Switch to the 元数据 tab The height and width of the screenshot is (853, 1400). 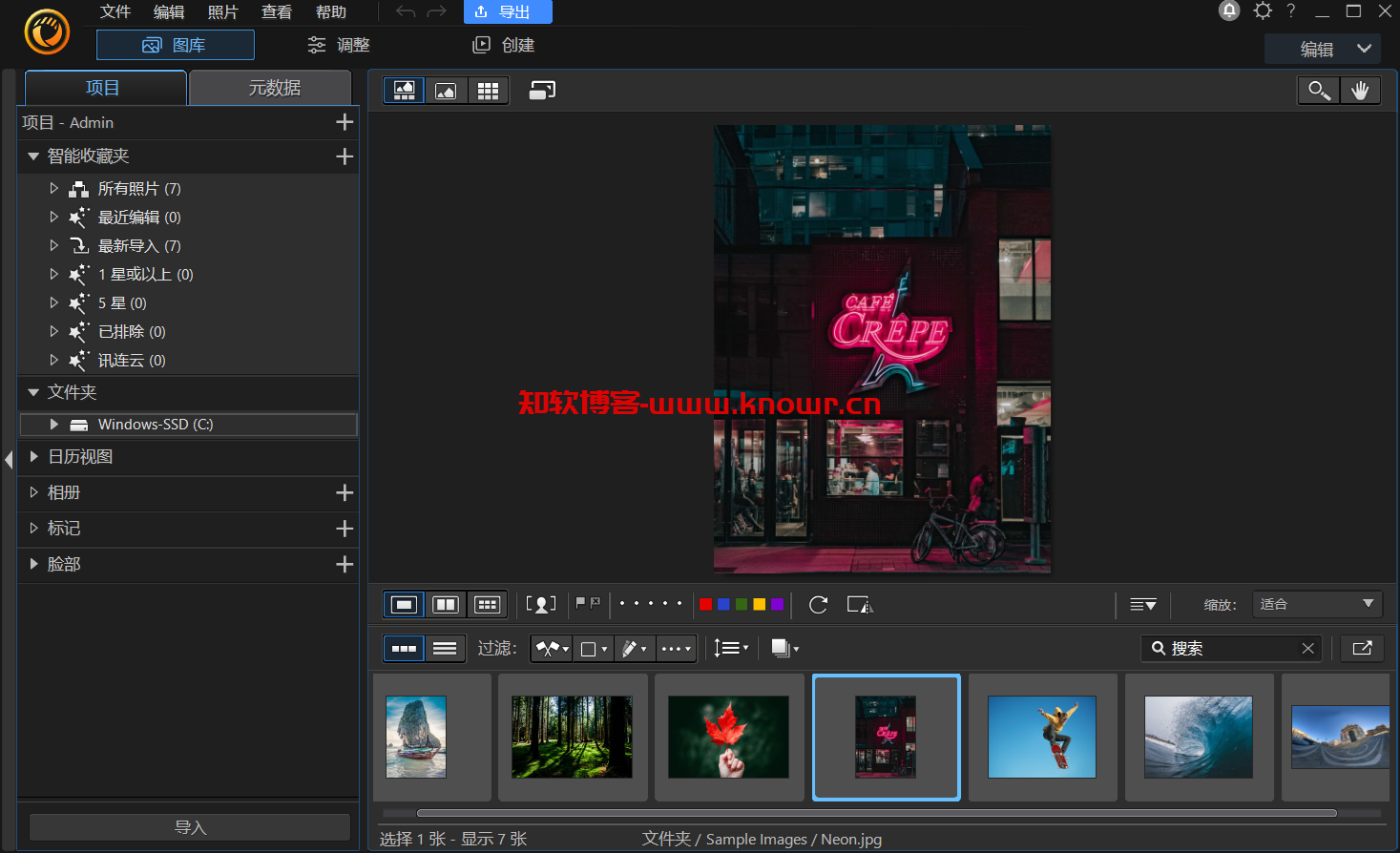click(271, 88)
